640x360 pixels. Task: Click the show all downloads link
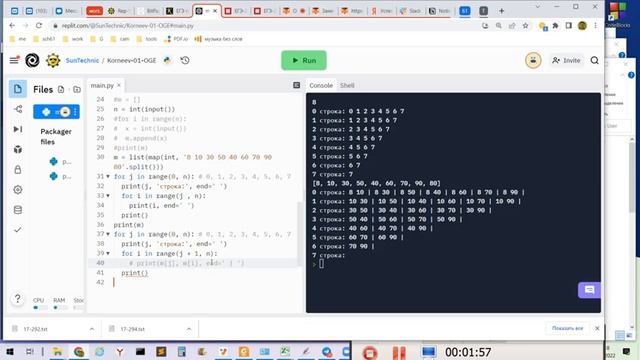coord(567,328)
